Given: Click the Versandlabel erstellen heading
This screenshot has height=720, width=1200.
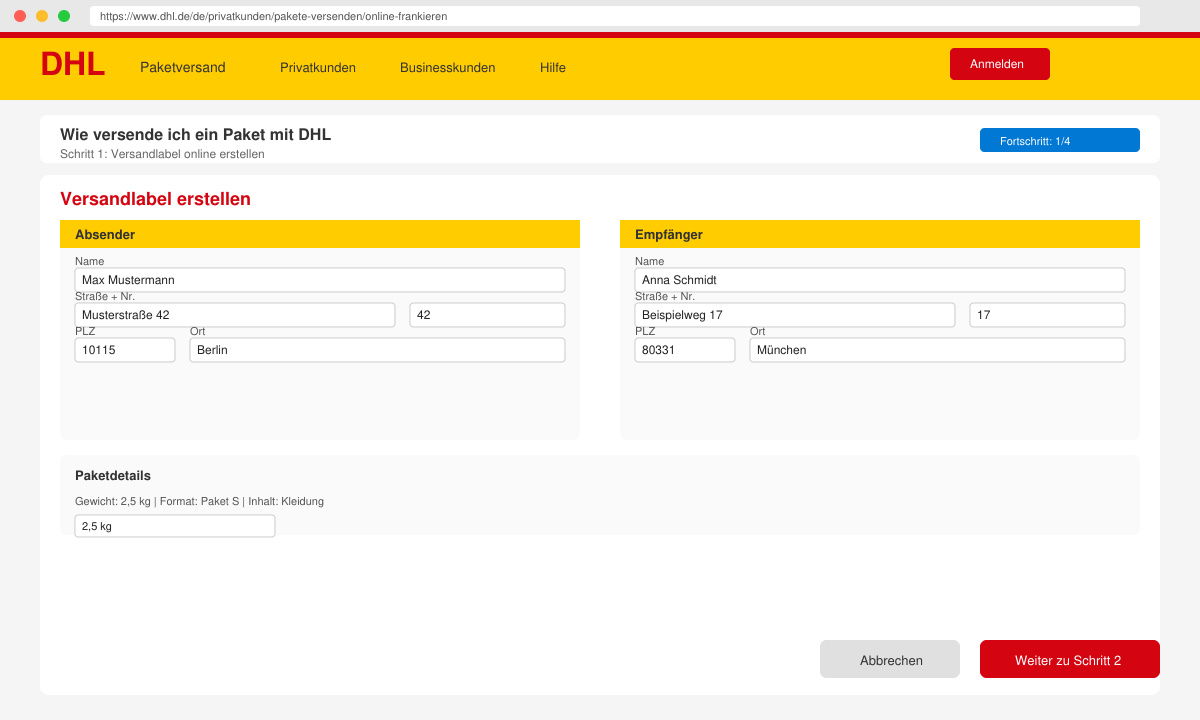Looking at the screenshot, I should point(155,199).
